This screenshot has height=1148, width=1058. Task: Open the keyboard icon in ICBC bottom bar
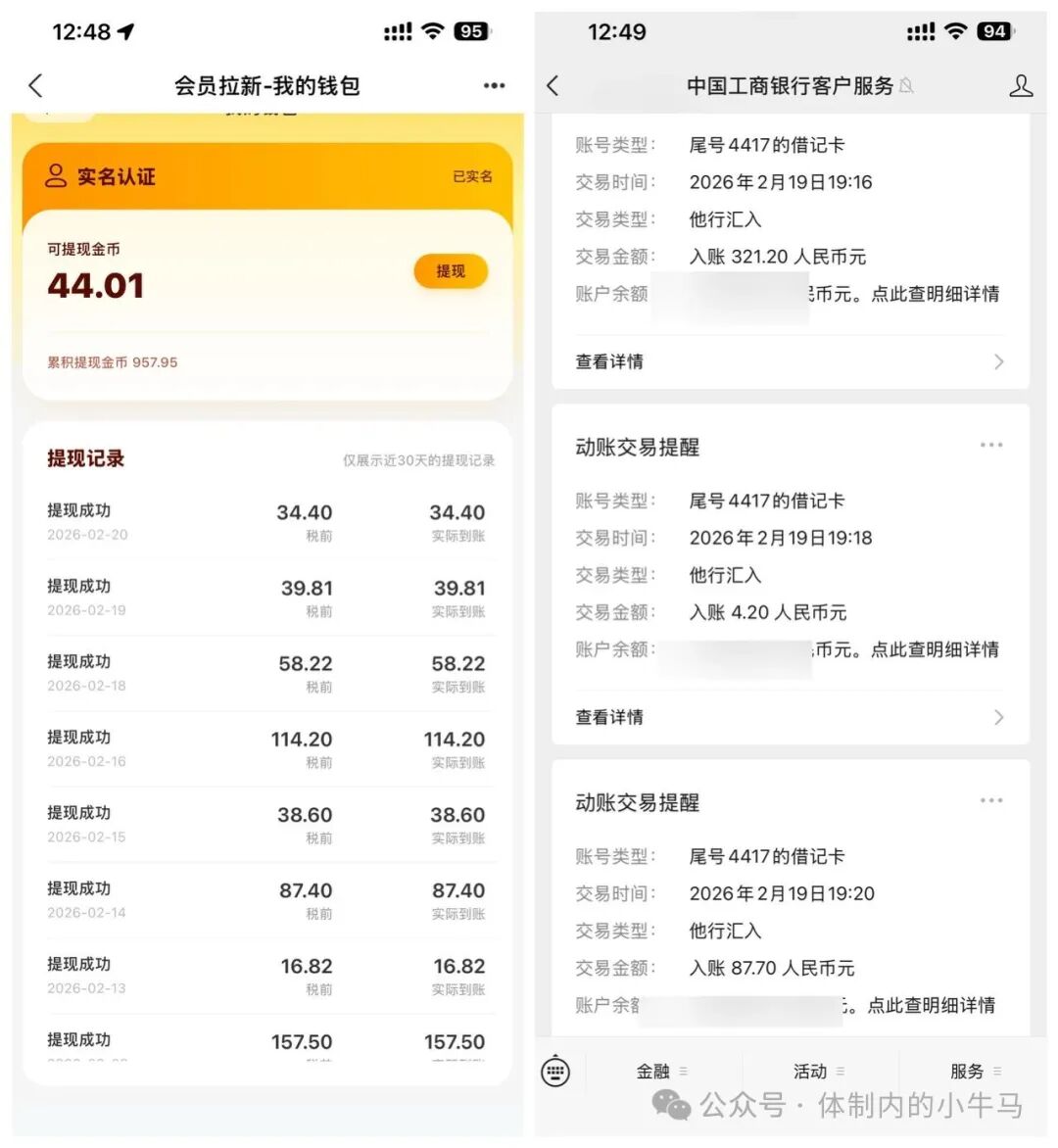555,1072
